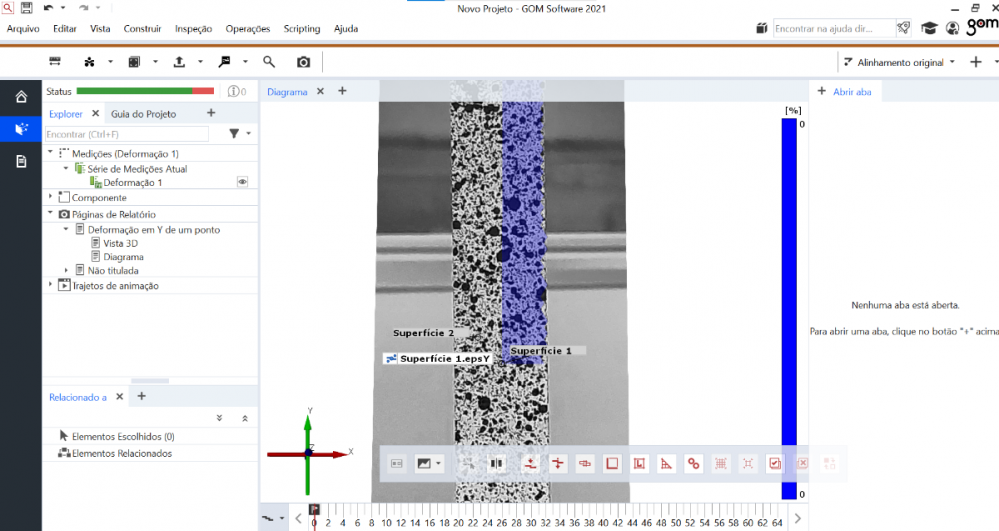Click the magnifier search icon in the toolbar

(x=269, y=62)
